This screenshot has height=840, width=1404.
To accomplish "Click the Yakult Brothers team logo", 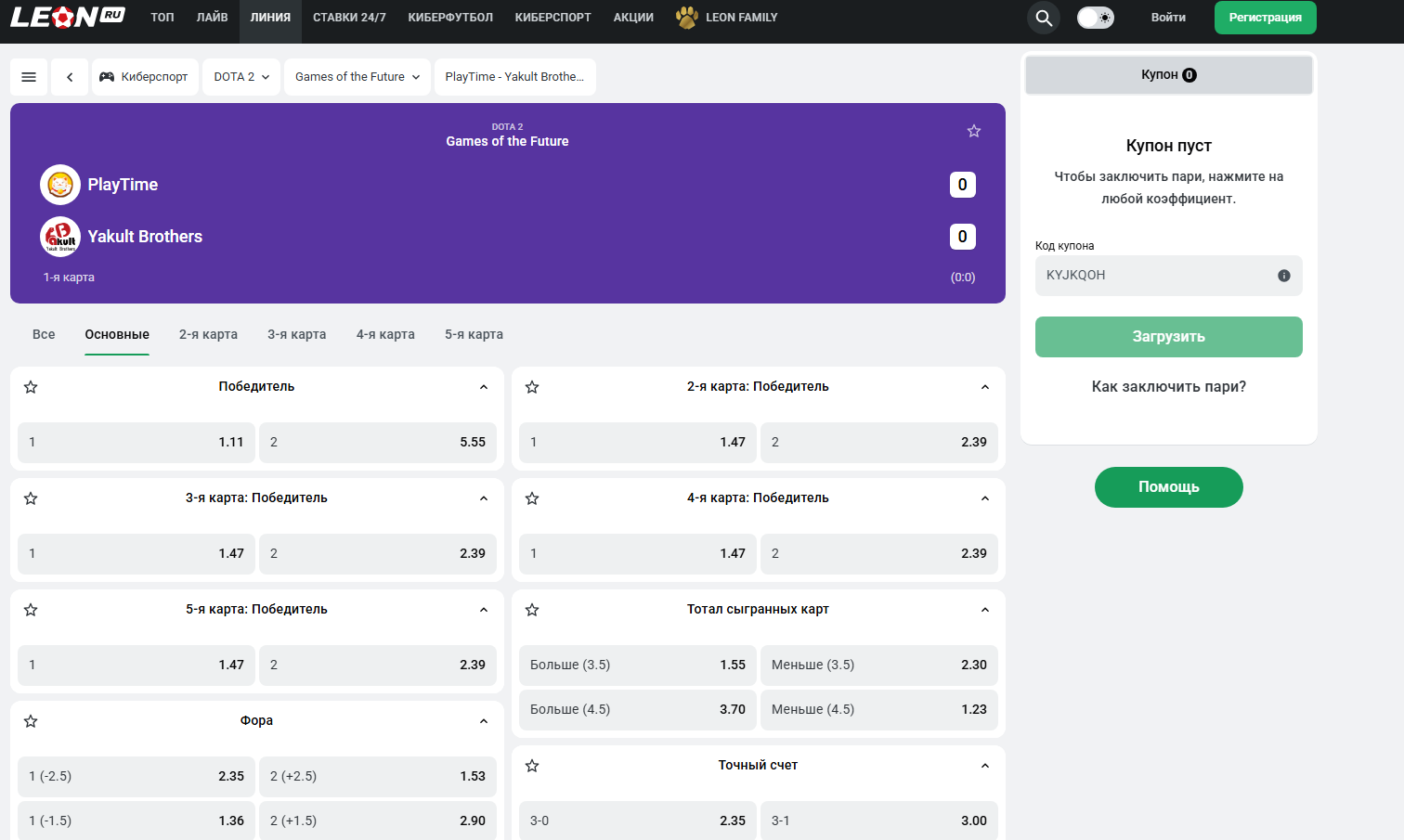I will [60, 237].
